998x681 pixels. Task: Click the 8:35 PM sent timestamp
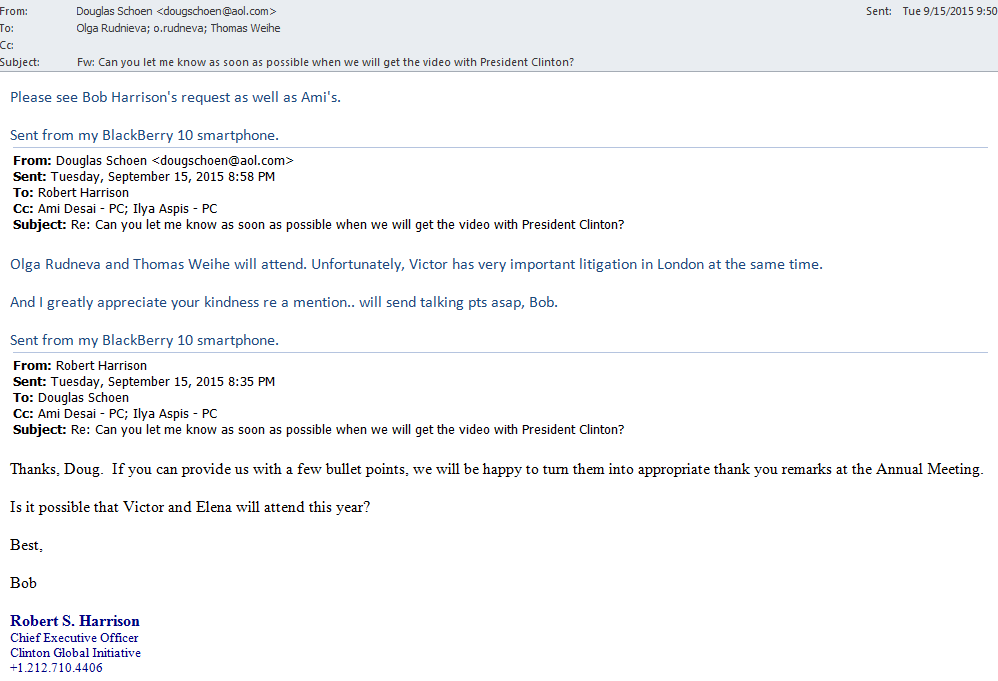coord(162,382)
